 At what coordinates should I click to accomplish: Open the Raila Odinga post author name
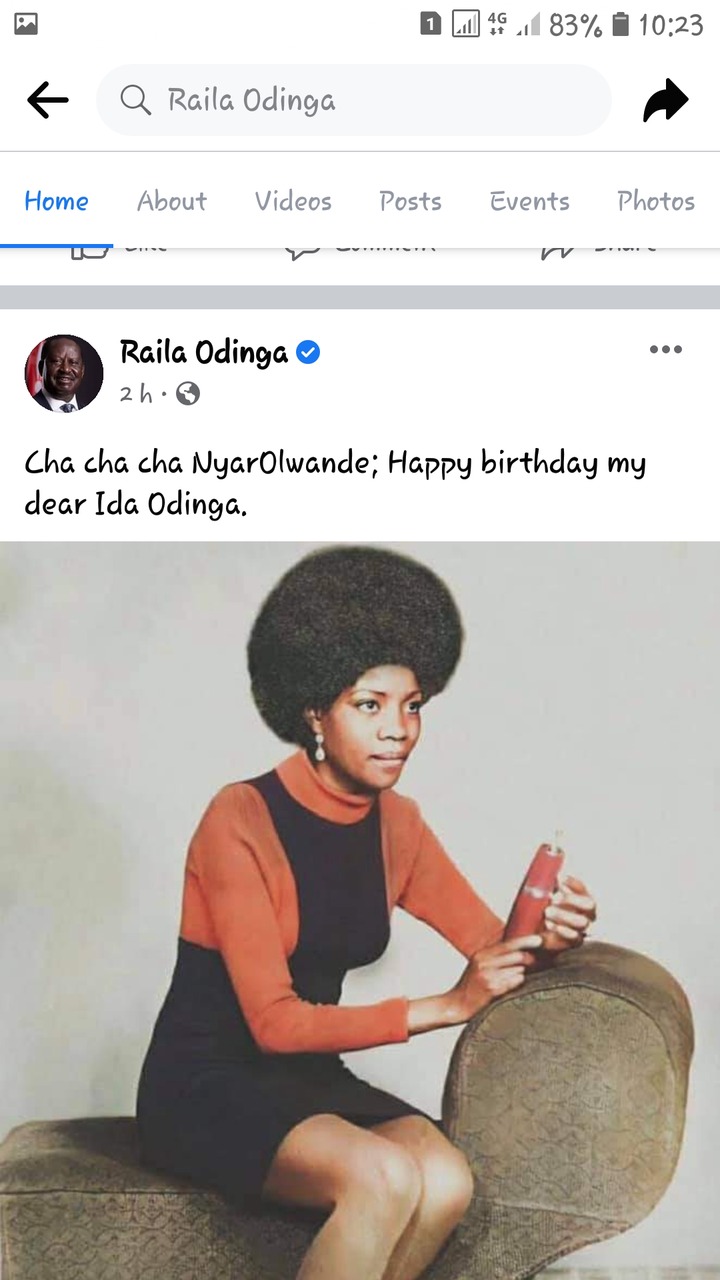pos(204,352)
